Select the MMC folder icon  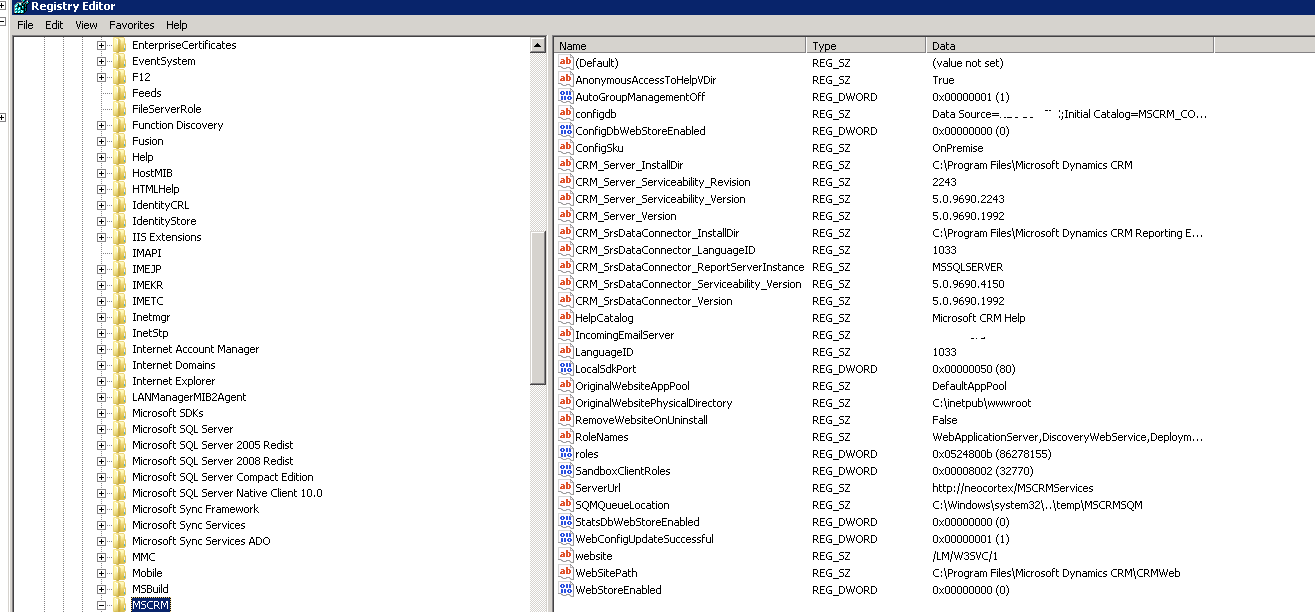pos(120,557)
